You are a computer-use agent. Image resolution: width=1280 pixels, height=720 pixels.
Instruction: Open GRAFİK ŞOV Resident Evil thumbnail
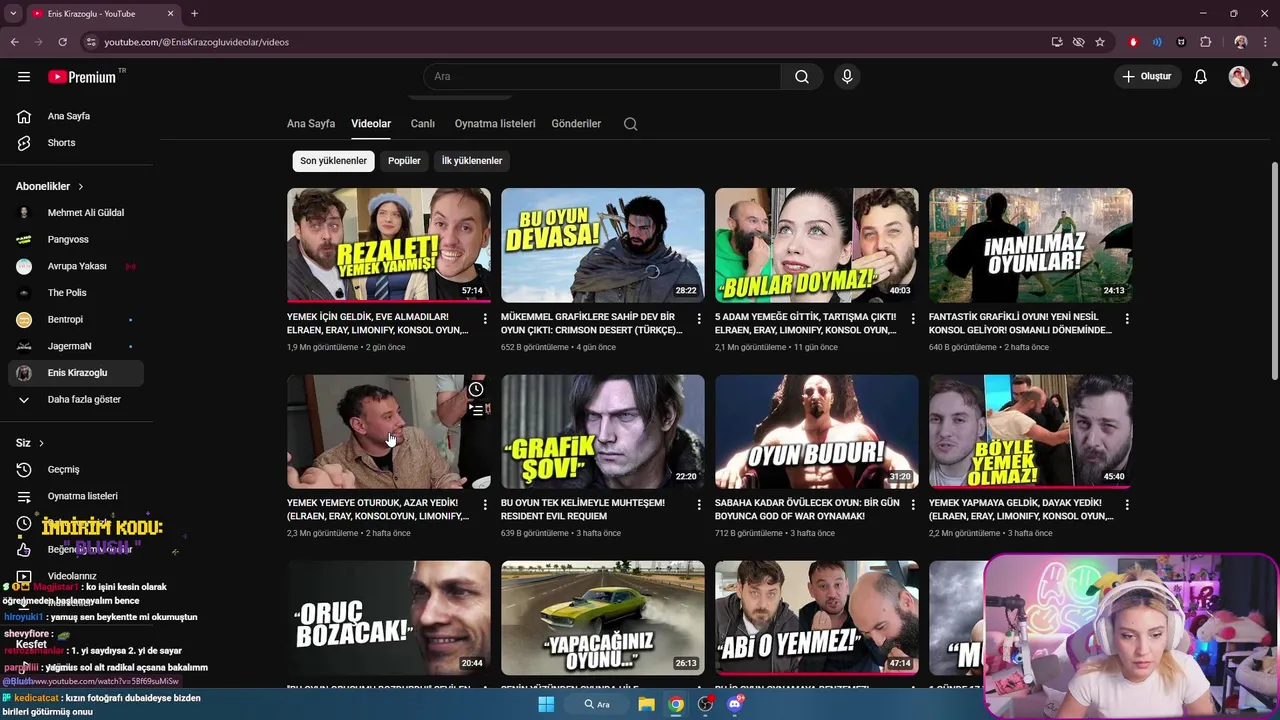point(603,431)
